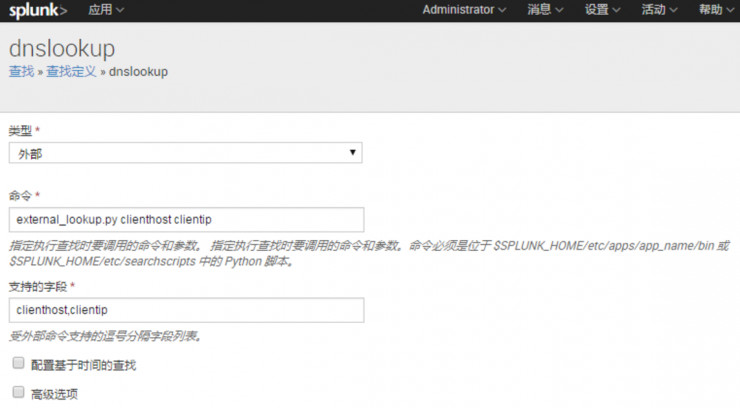
Task: Open the 应用 dropdown menu
Action: click(x=106, y=10)
